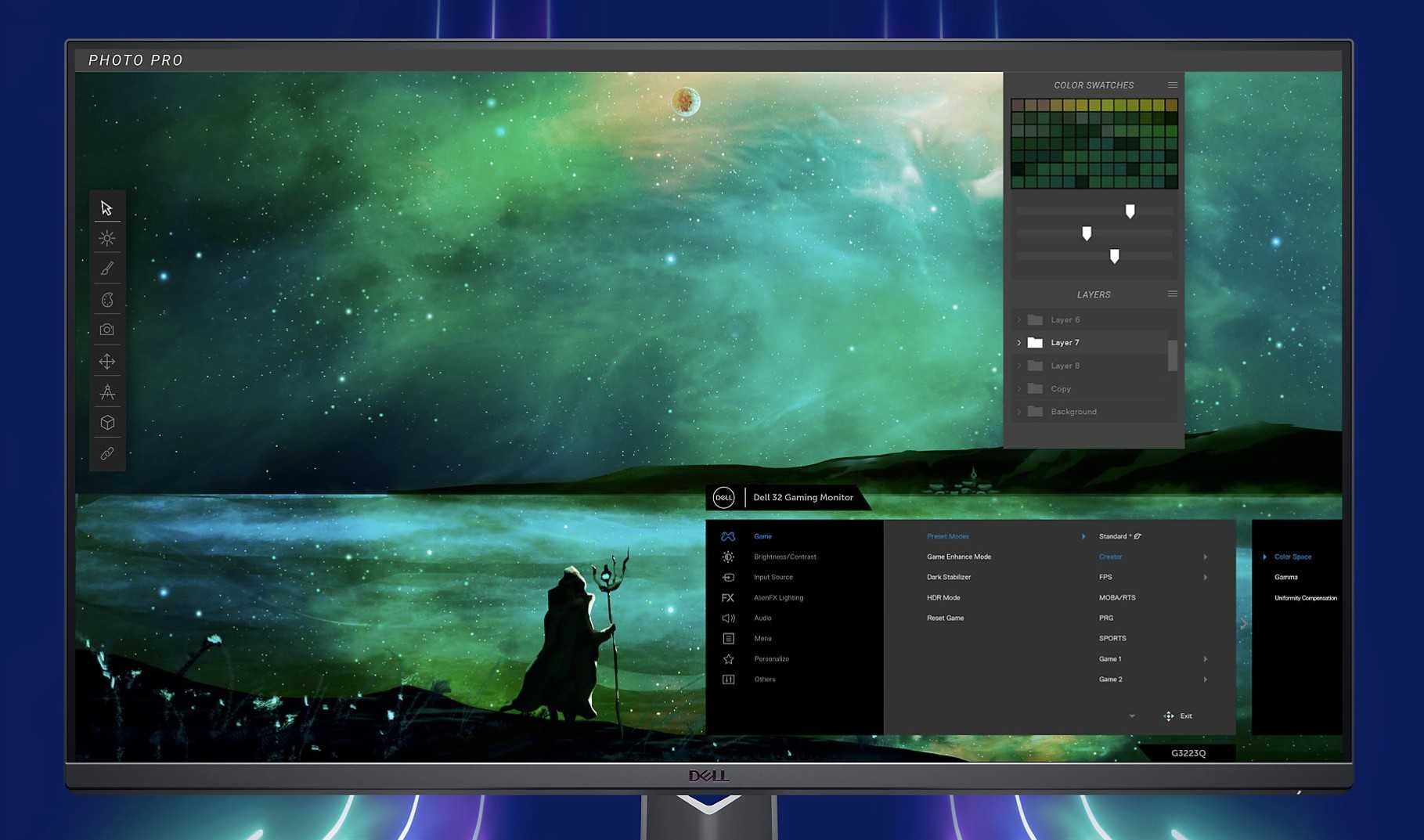The height and width of the screenshot is (840, 1424).
Task: Choose the 3D cube tool
Action: pyautogui.click(x=107, y=423)
